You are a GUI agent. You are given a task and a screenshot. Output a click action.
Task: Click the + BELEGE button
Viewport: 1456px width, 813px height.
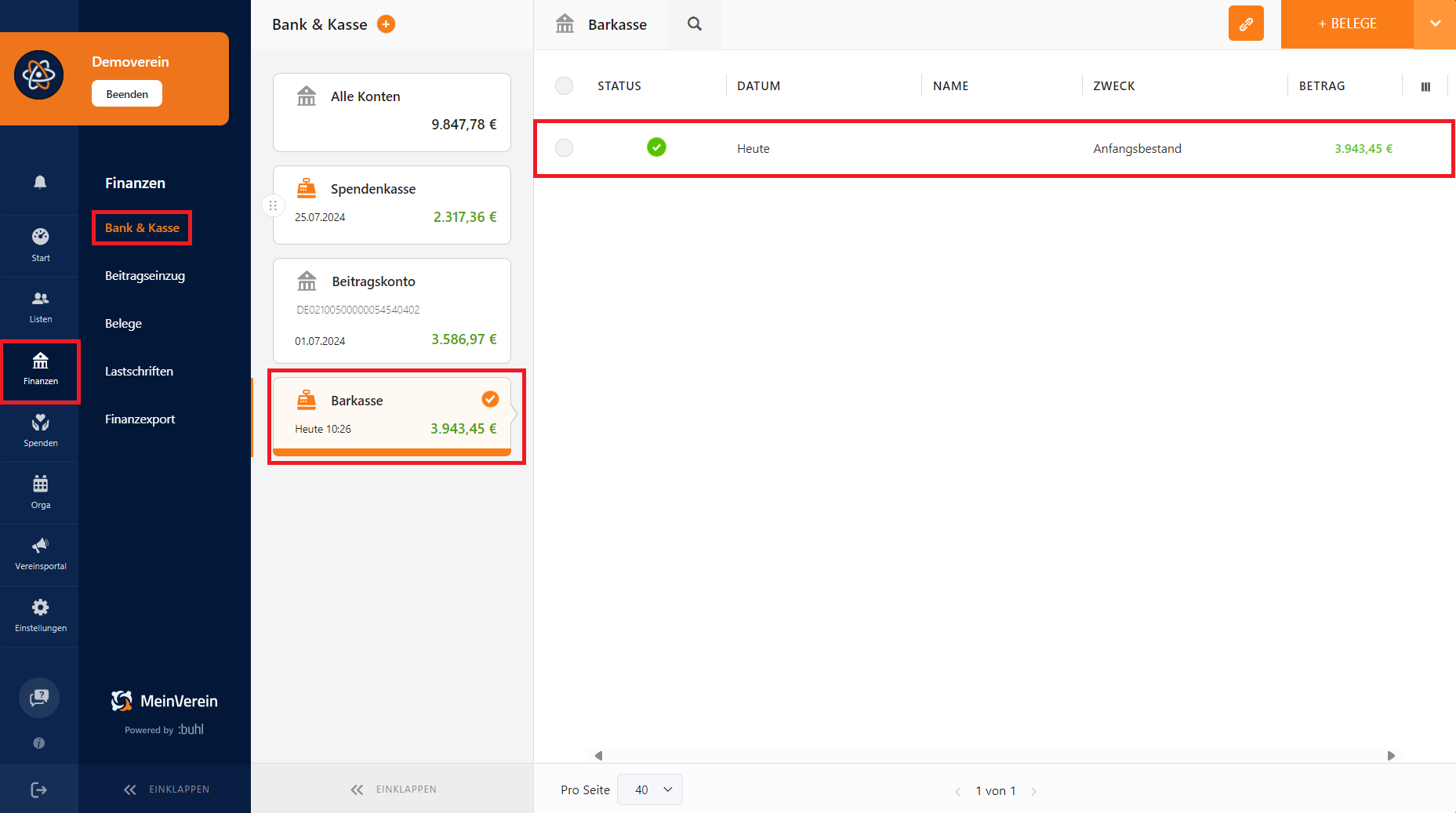[1347, 24]
